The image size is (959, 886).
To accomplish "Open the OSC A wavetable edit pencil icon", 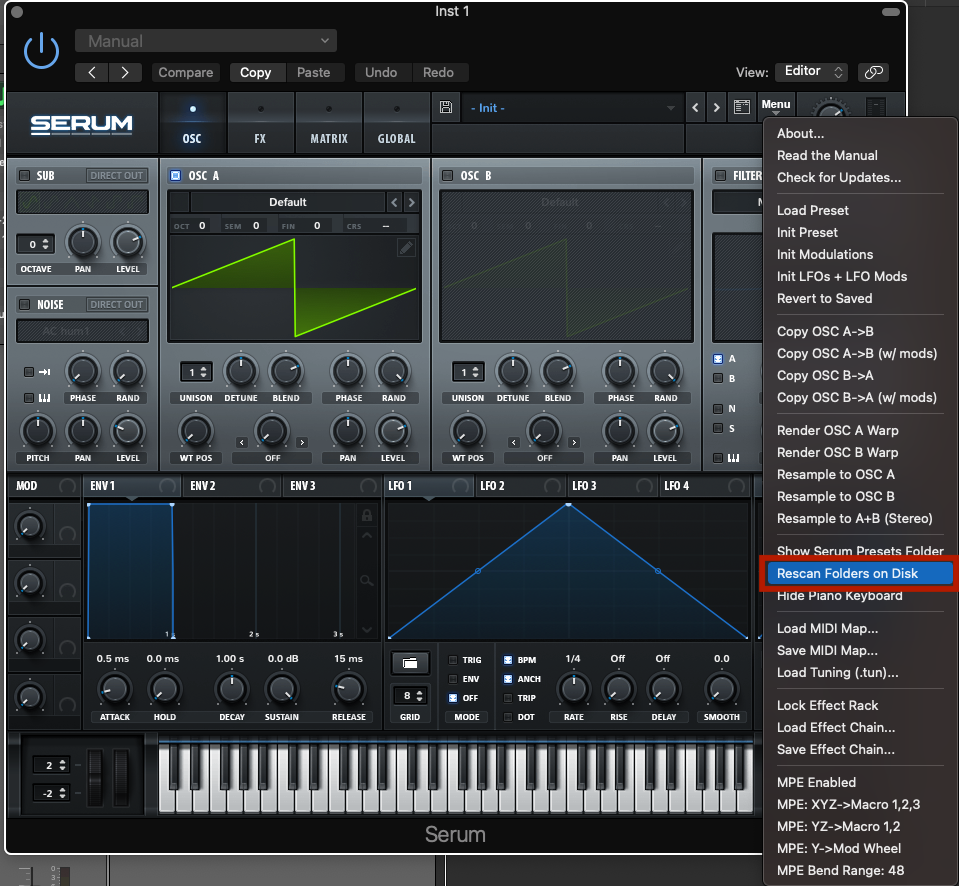I will click(405, 247).
